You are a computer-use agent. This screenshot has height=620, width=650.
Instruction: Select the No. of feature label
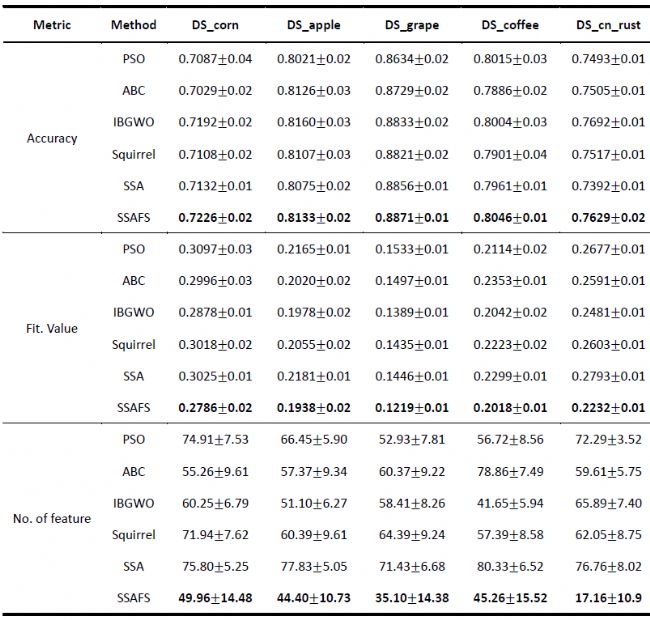pyautogui.click(x=52, y=518)
